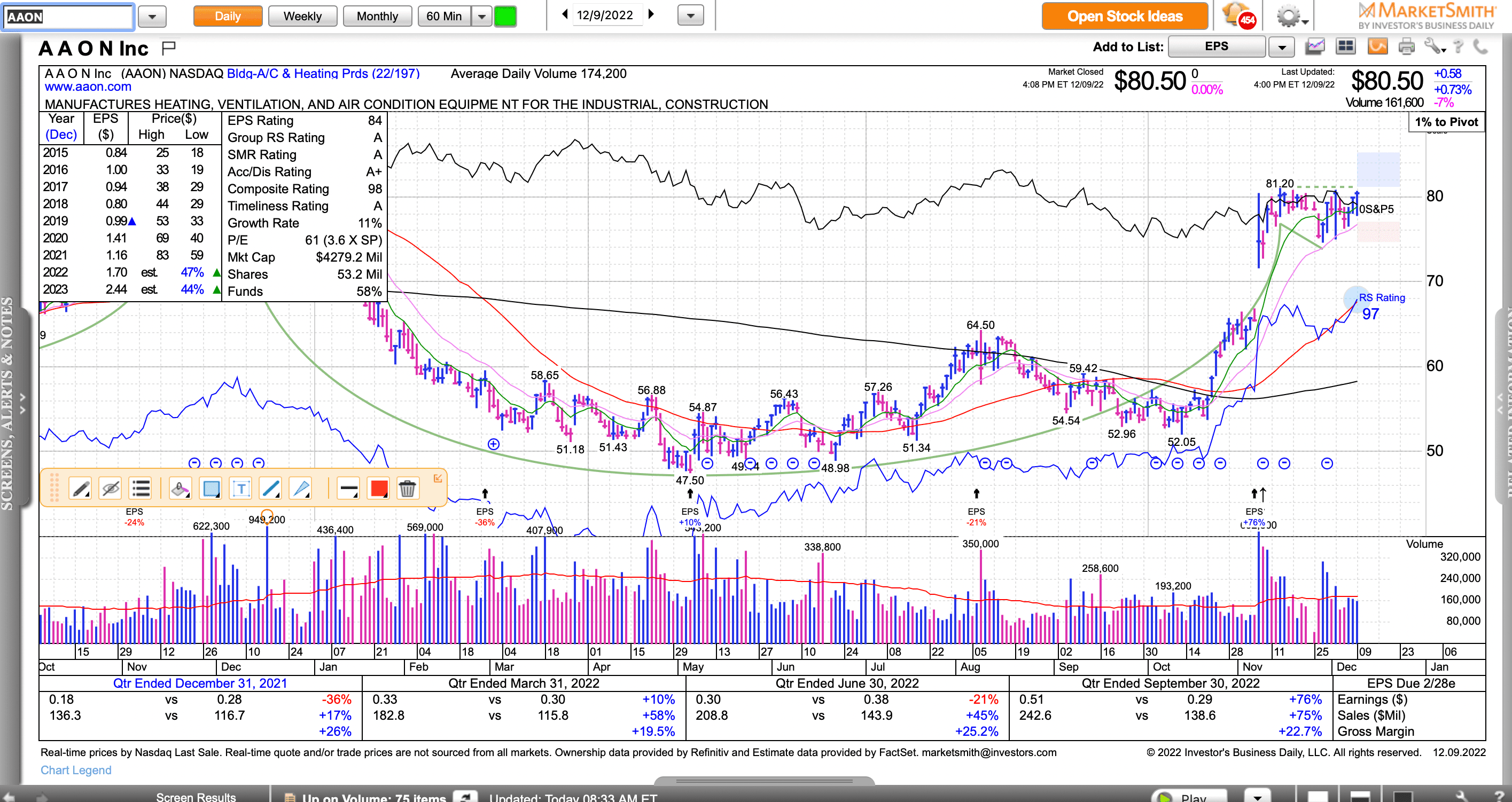Image resolution: width=1512 pixels, height=802 pixels.
Task: Pick the red color swatch in markup toolbar
Action: 379,489
